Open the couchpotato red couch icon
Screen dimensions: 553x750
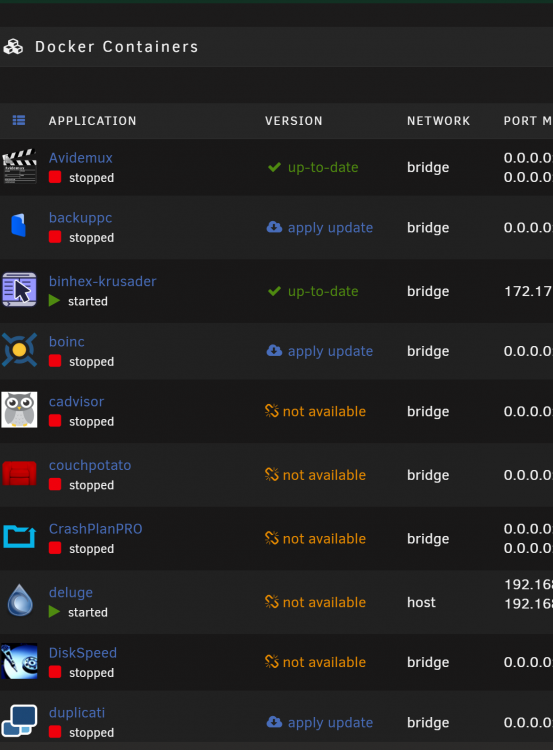[19, 474]
